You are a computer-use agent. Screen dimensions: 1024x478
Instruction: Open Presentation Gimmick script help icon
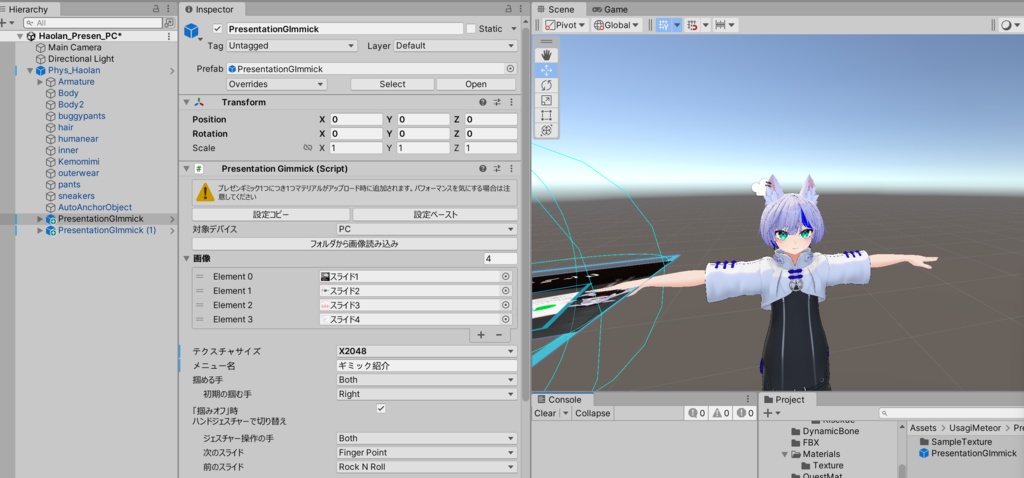click(x=483, y=168)
